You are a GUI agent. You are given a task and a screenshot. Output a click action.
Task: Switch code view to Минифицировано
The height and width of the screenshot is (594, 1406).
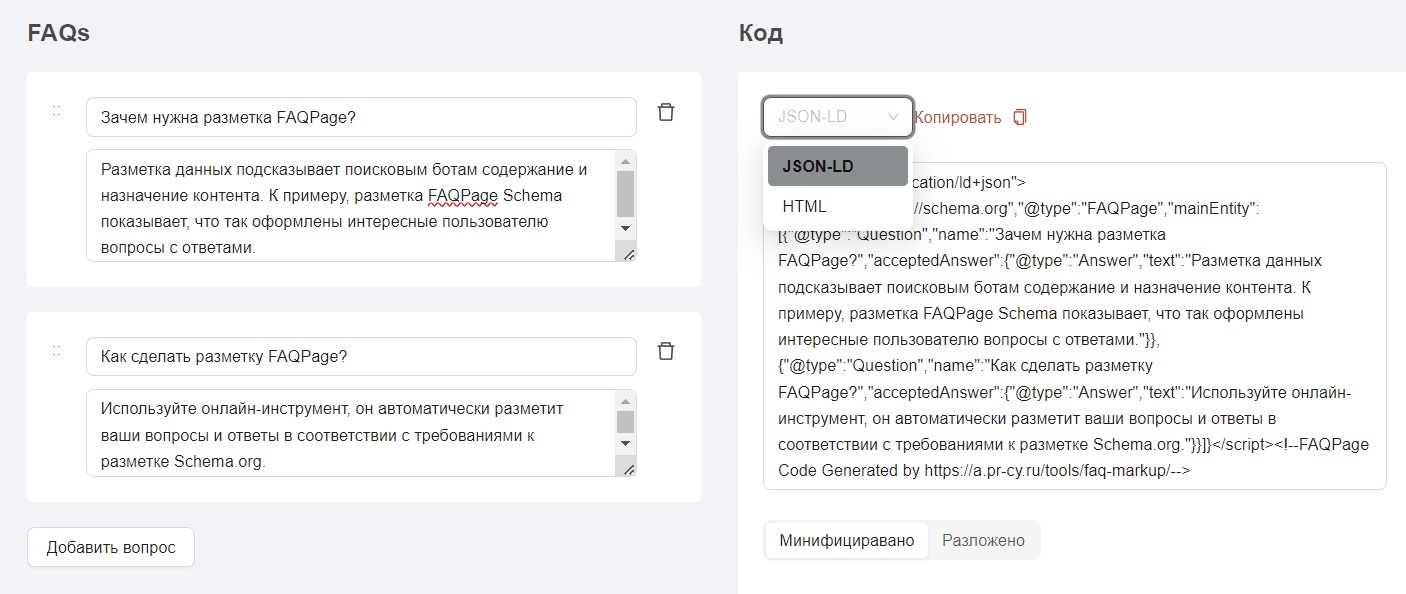[x=846, y=540]
